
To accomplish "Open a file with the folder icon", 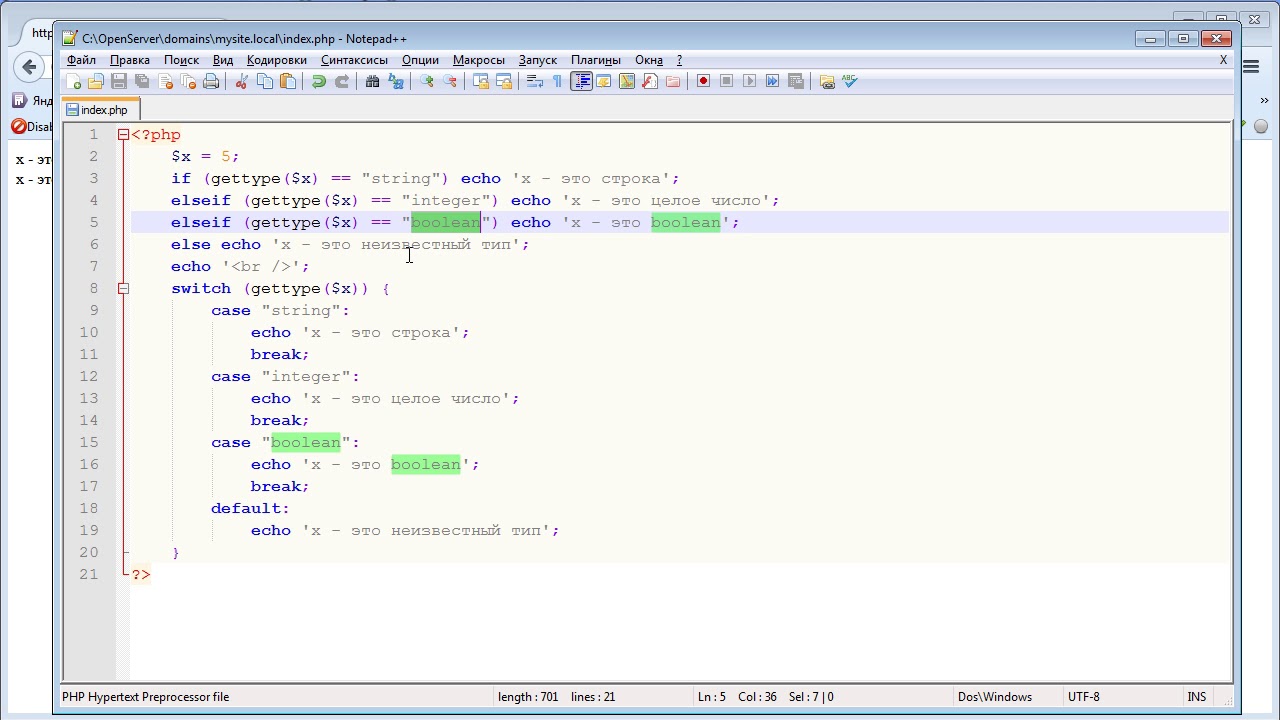I will click(96, 82).
